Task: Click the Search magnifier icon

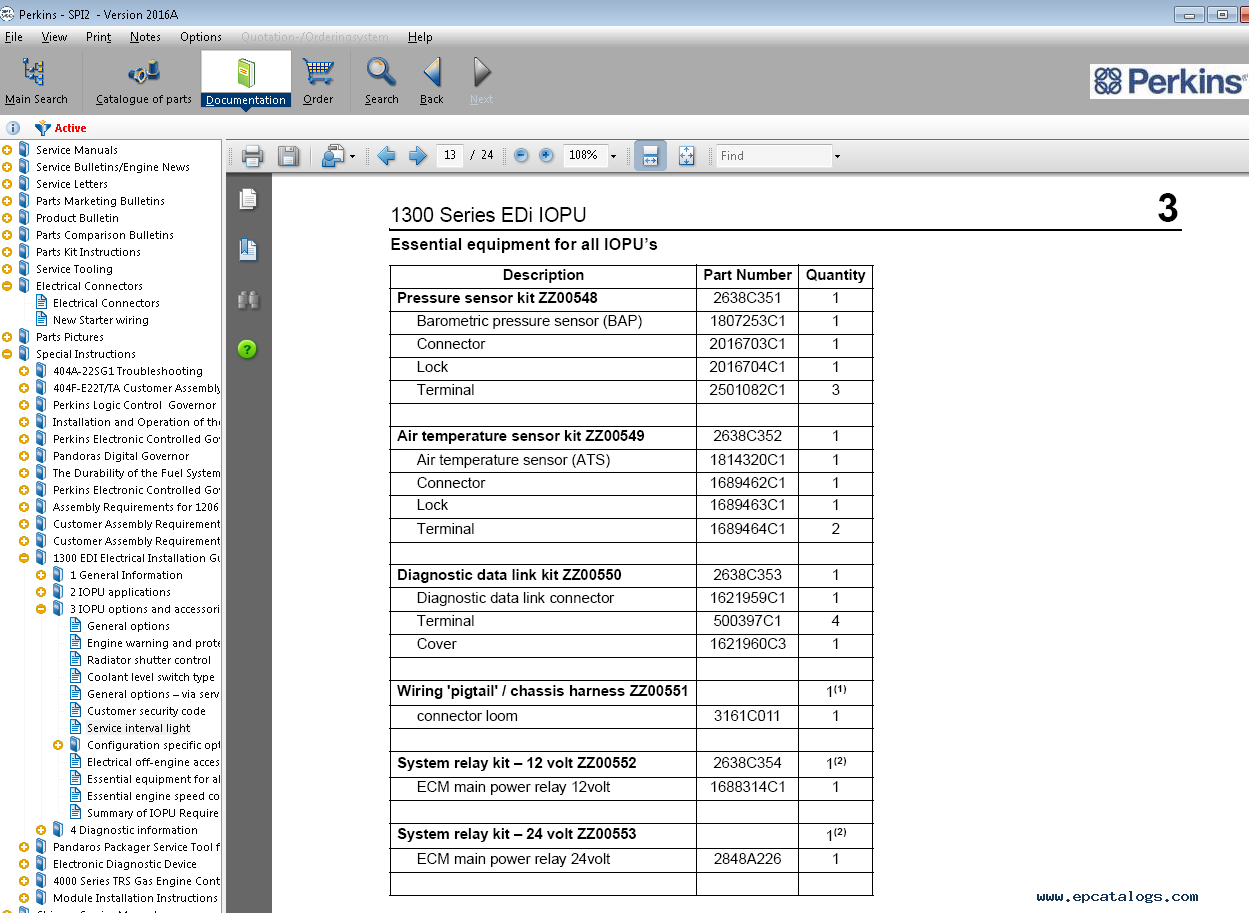Action: tap(381, 72)
